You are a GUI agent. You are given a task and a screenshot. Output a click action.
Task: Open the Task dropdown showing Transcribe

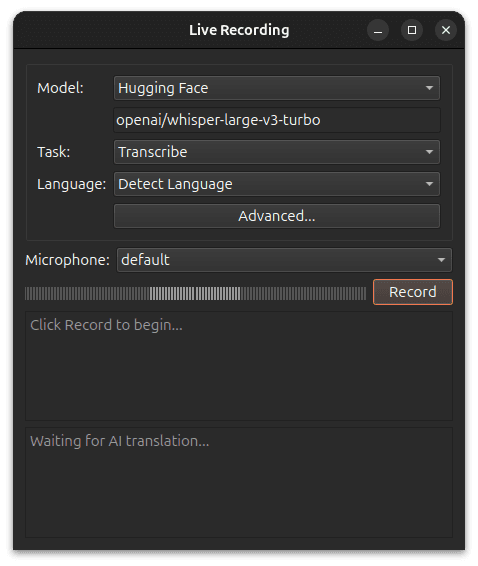point(277,152)
